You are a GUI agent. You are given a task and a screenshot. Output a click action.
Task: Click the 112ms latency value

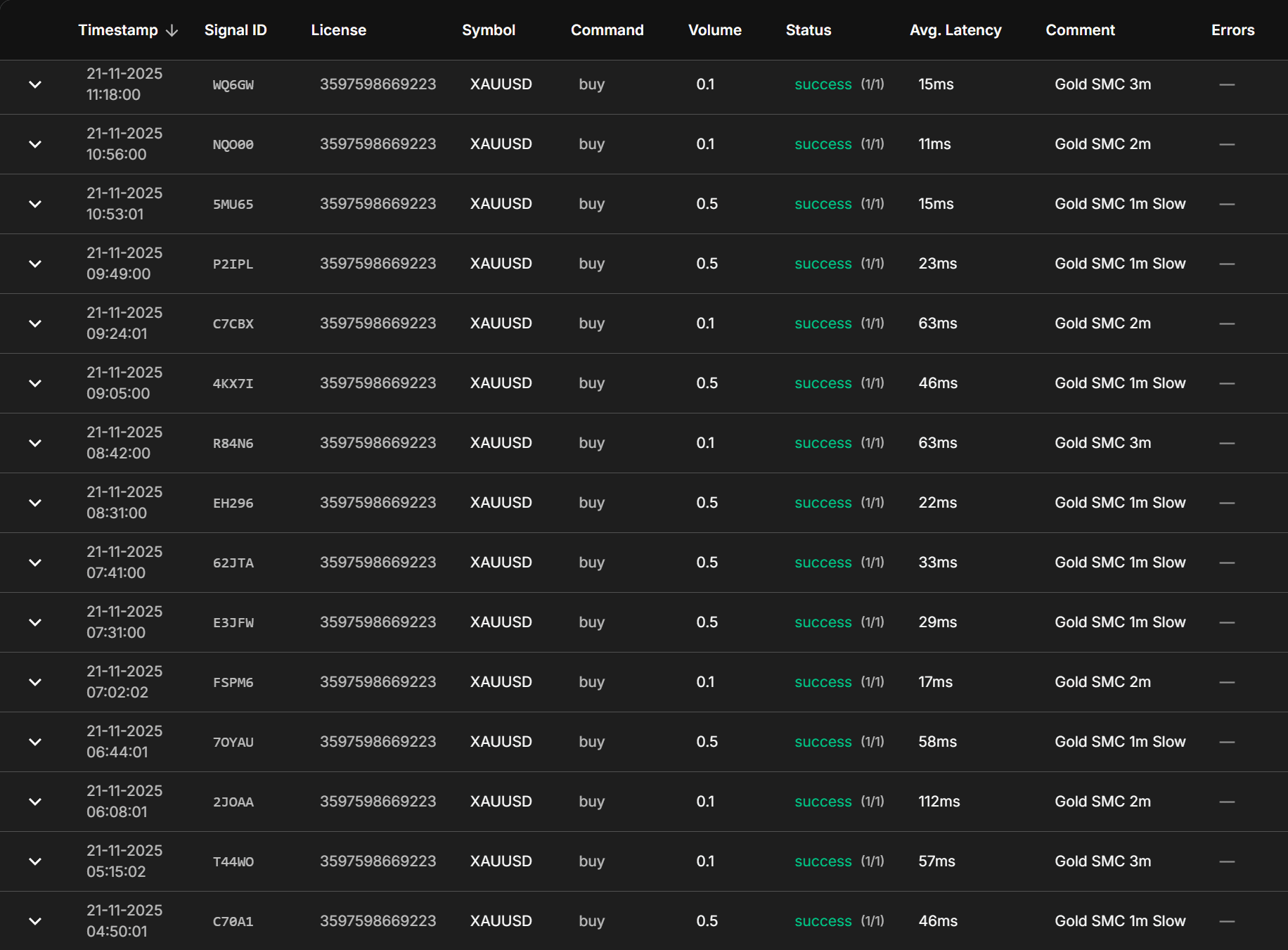tap(939, 802)
